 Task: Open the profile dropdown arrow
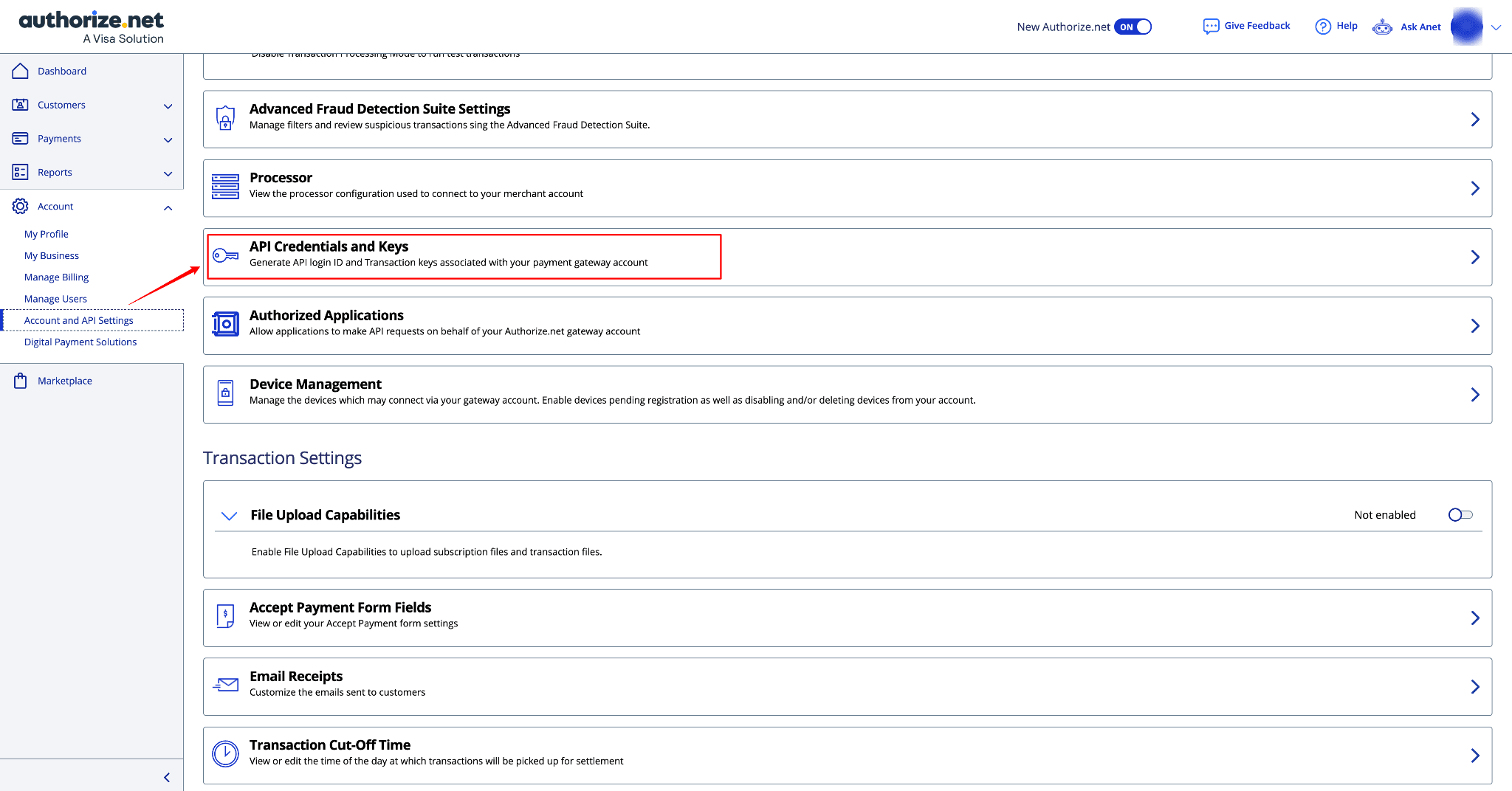[x=1496, y=27]
